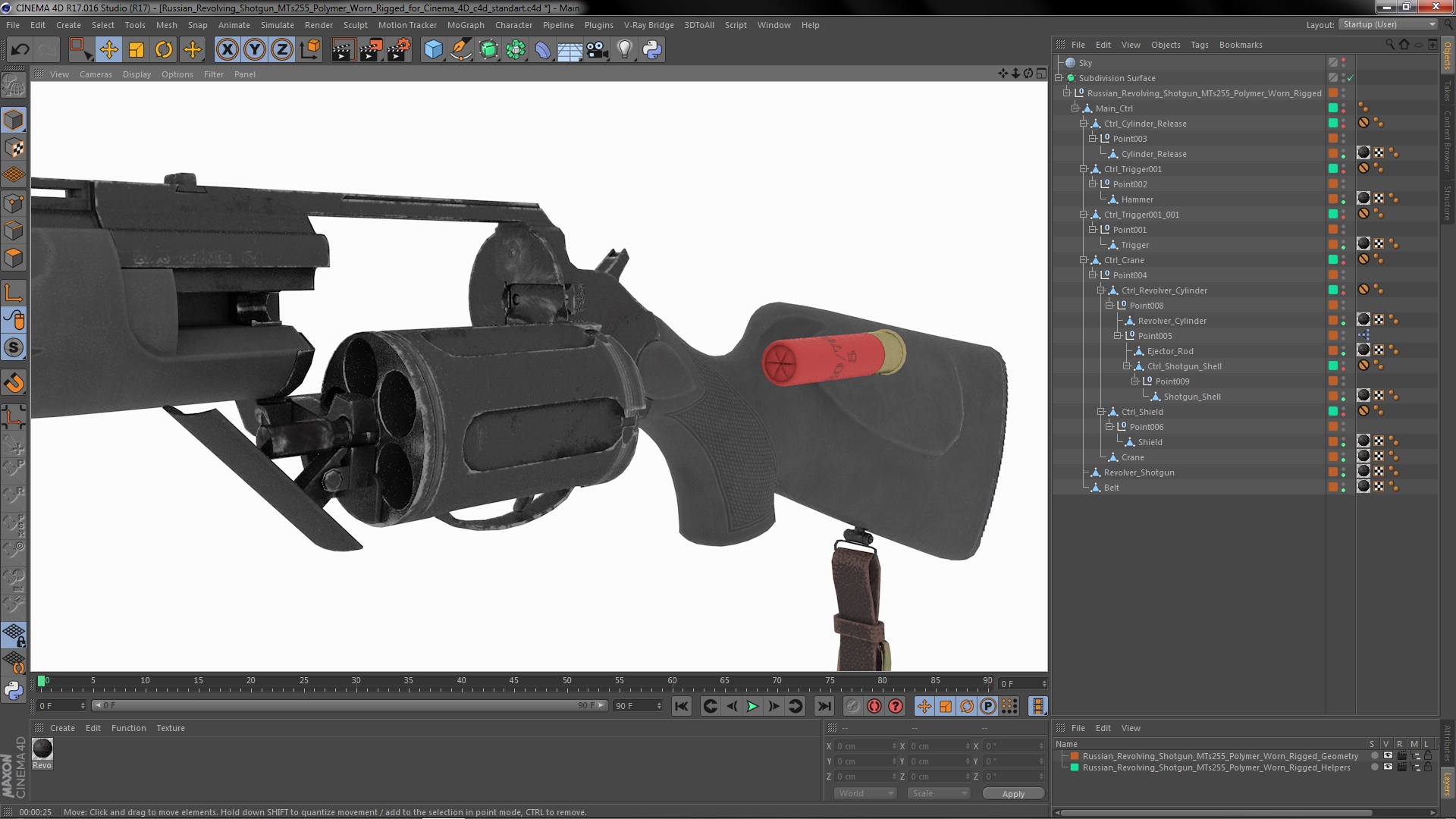Viewport: 1456px width, 819px height.
Task: Open the Layout Startup dropdown
Action: coord(1388,24)
